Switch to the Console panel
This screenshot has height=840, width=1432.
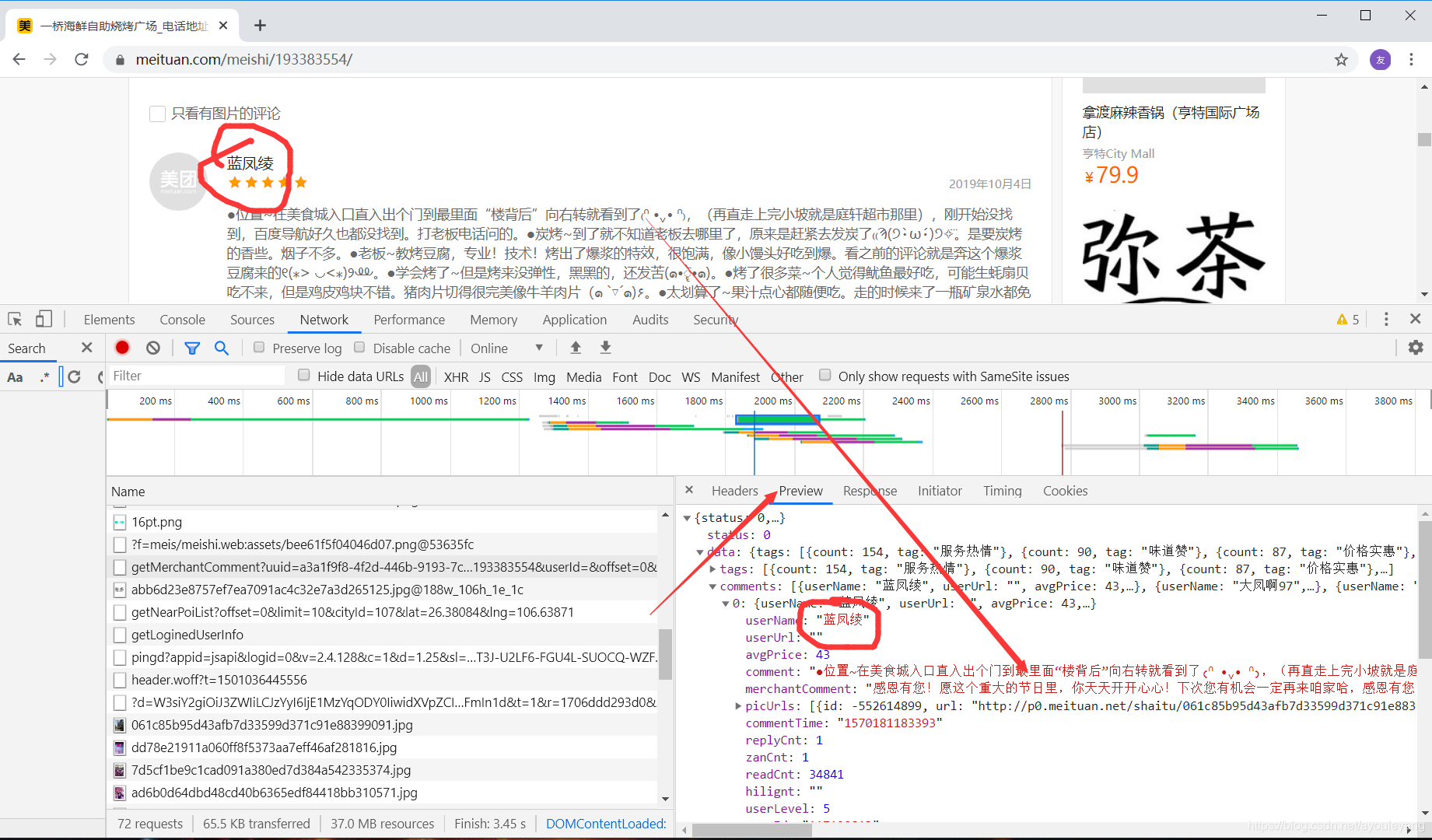pyautogui.click(x=182, y=320)
